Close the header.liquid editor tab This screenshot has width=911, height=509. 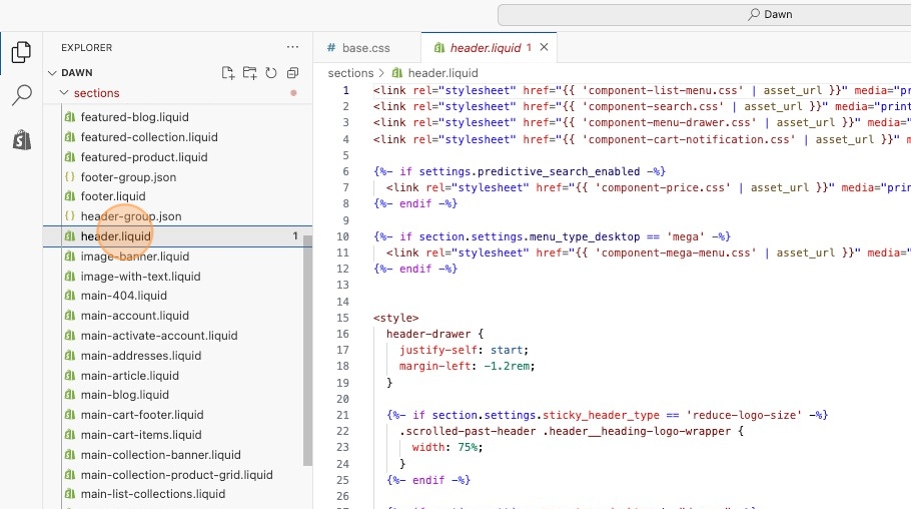(x=544, y=47)
